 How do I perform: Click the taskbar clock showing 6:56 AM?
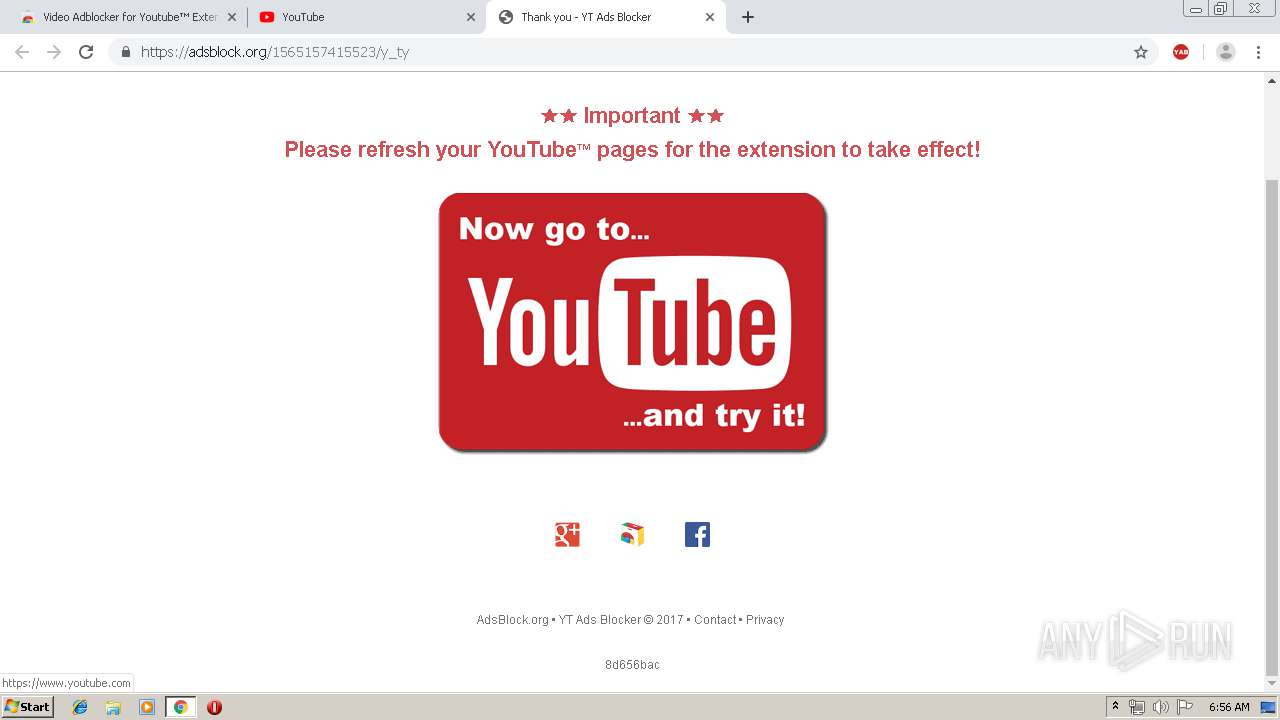[1229, 707]
